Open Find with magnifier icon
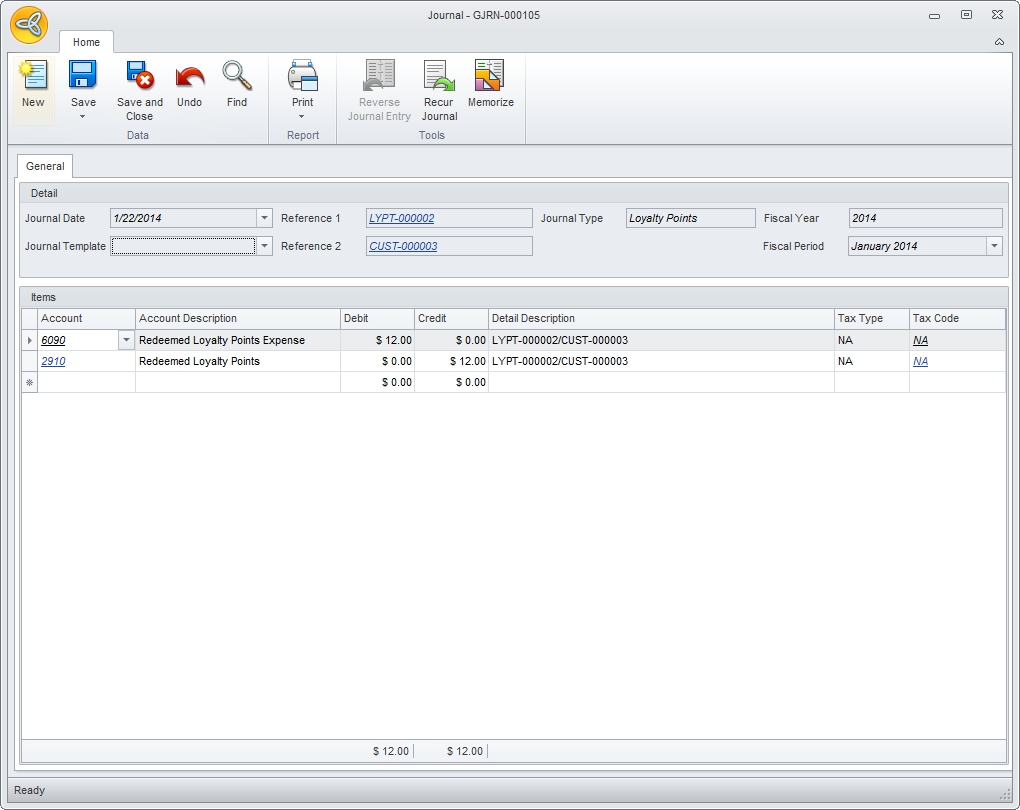This screenshot has height=810, width=1020. click(237, 75)
